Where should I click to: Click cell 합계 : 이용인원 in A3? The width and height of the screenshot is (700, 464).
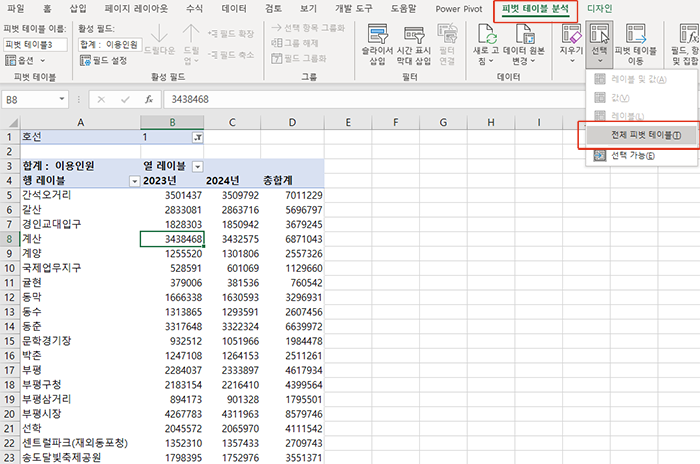click(80, 166)
